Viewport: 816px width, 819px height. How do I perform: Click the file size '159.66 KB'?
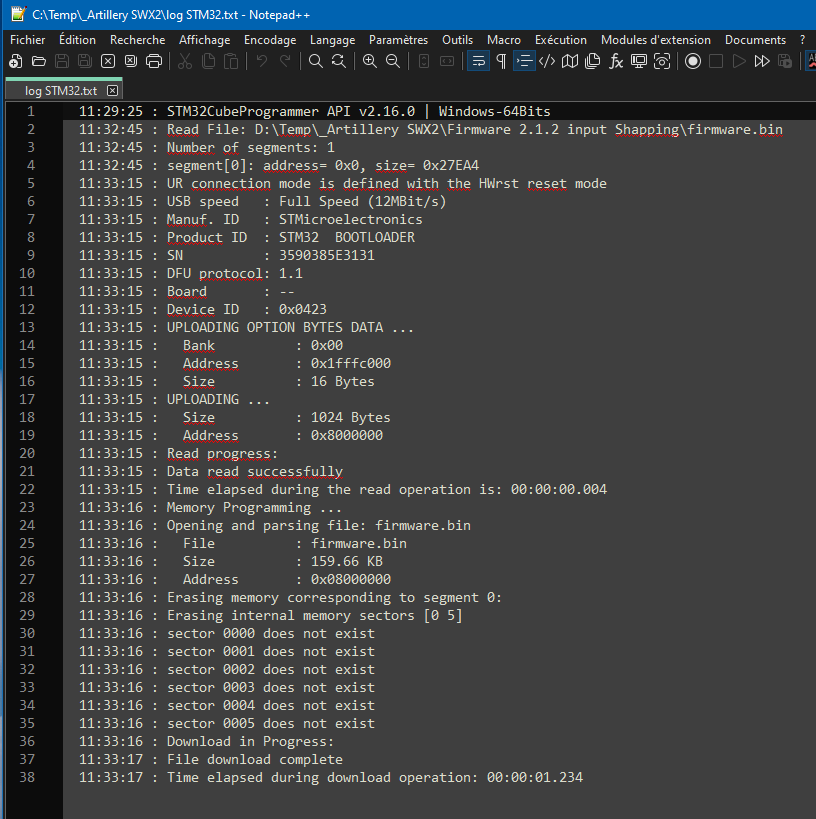click(x=347, y=561)
